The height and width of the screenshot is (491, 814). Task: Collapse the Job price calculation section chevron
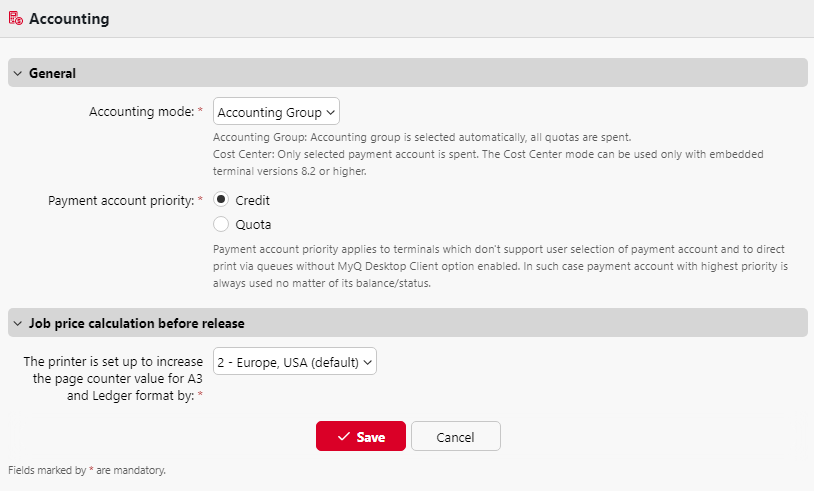[x=18, y=323]
